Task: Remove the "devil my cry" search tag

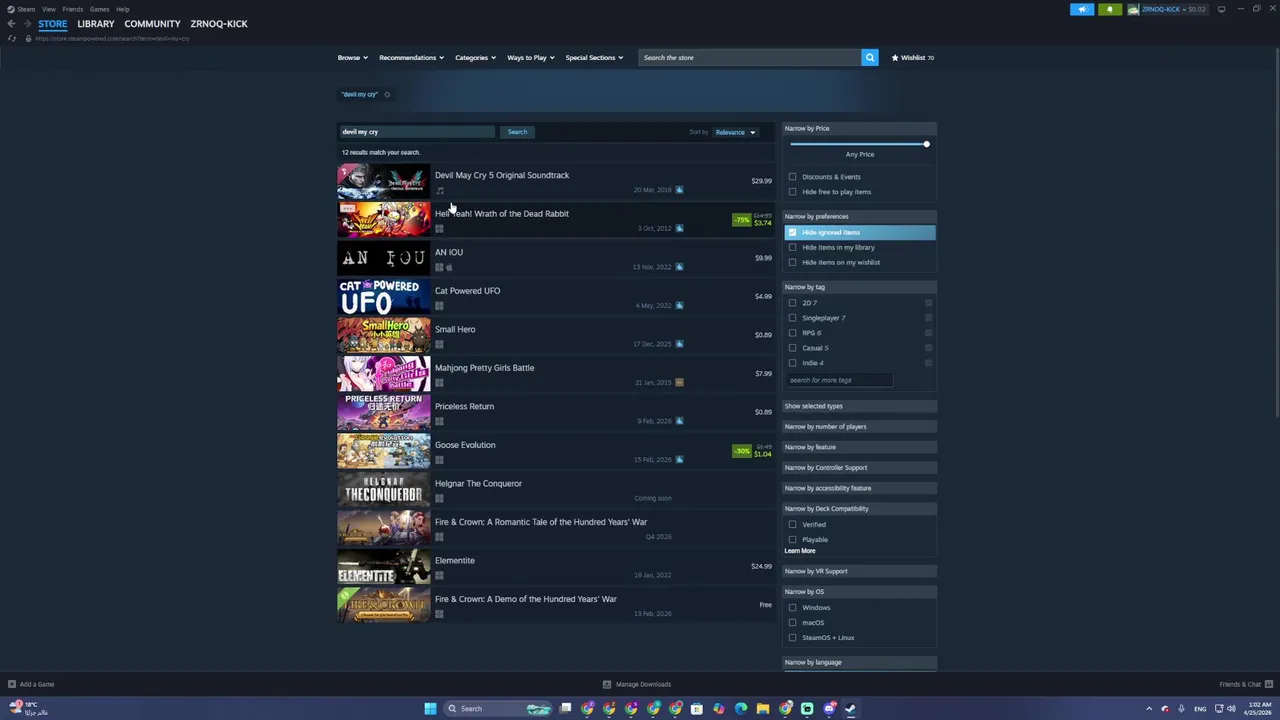Action: pos(387,95)
